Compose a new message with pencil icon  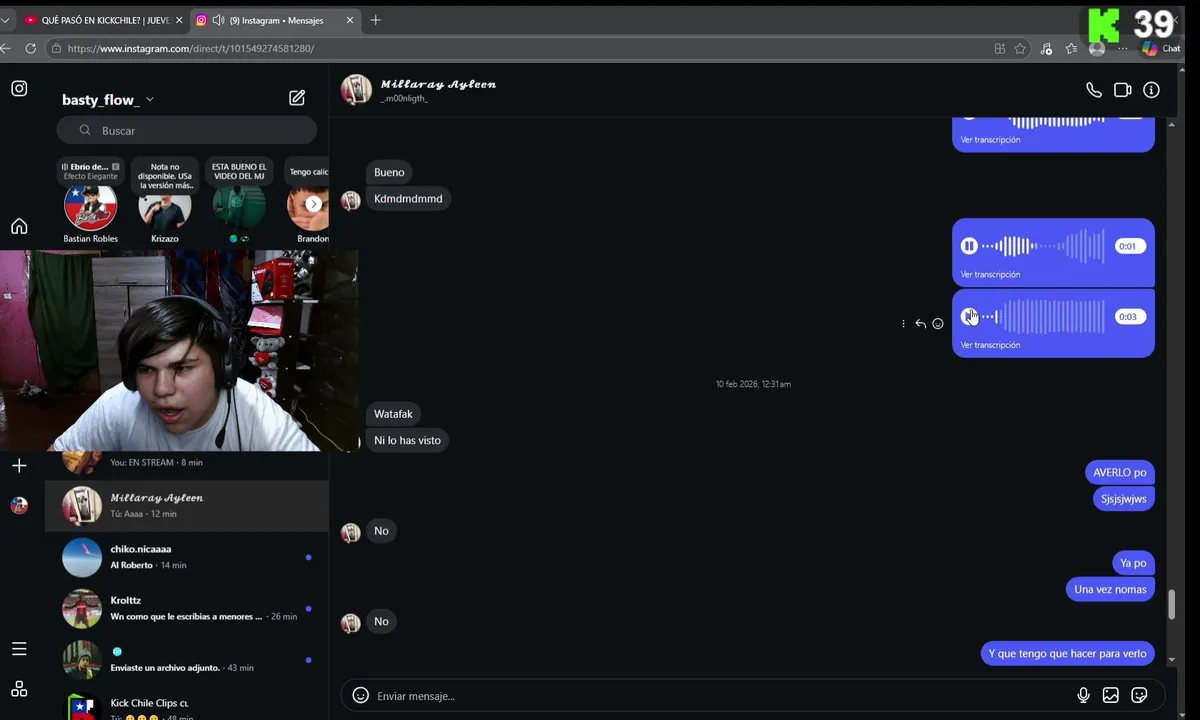[297, 98]
